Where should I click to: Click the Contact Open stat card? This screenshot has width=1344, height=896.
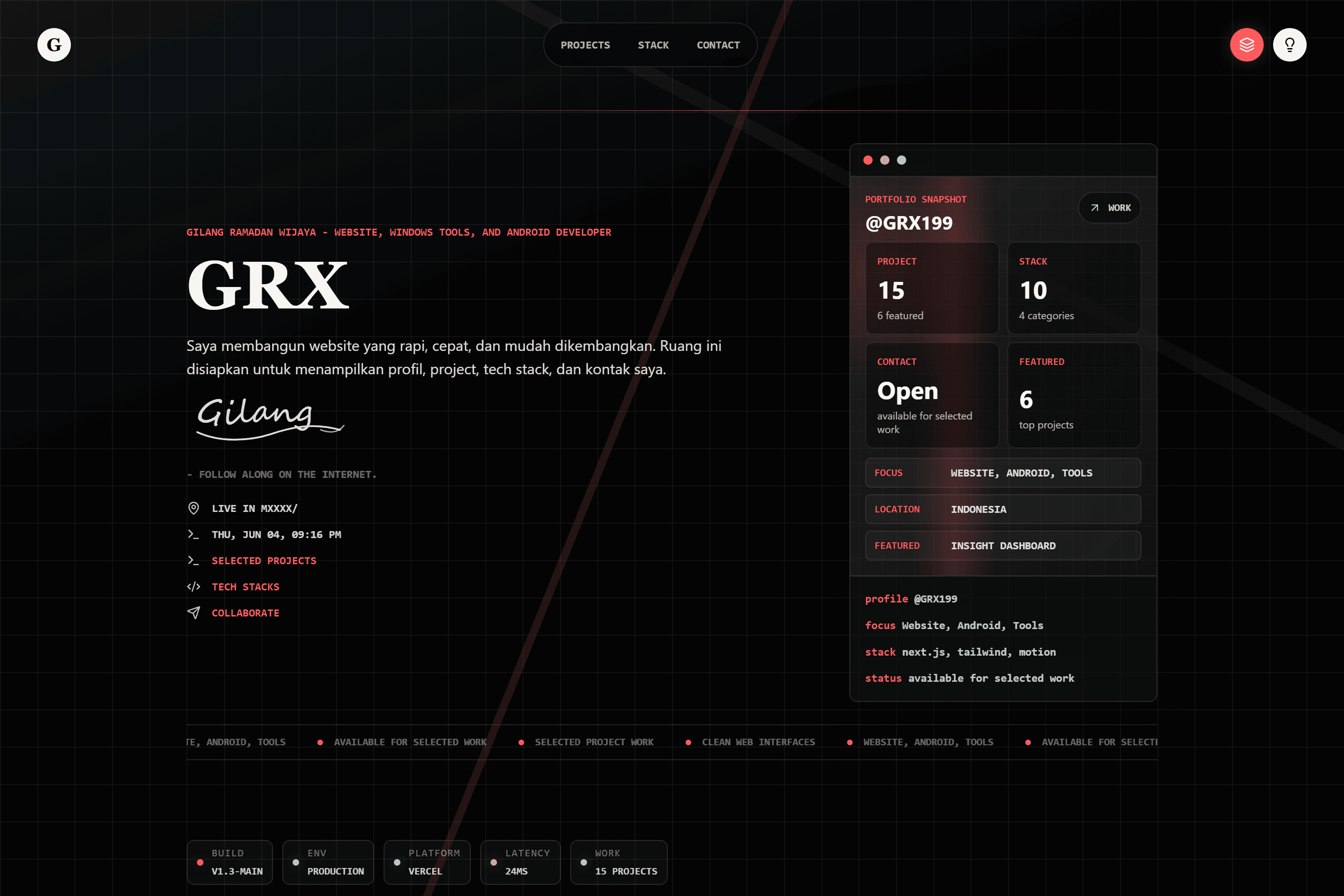click(932, 395)
